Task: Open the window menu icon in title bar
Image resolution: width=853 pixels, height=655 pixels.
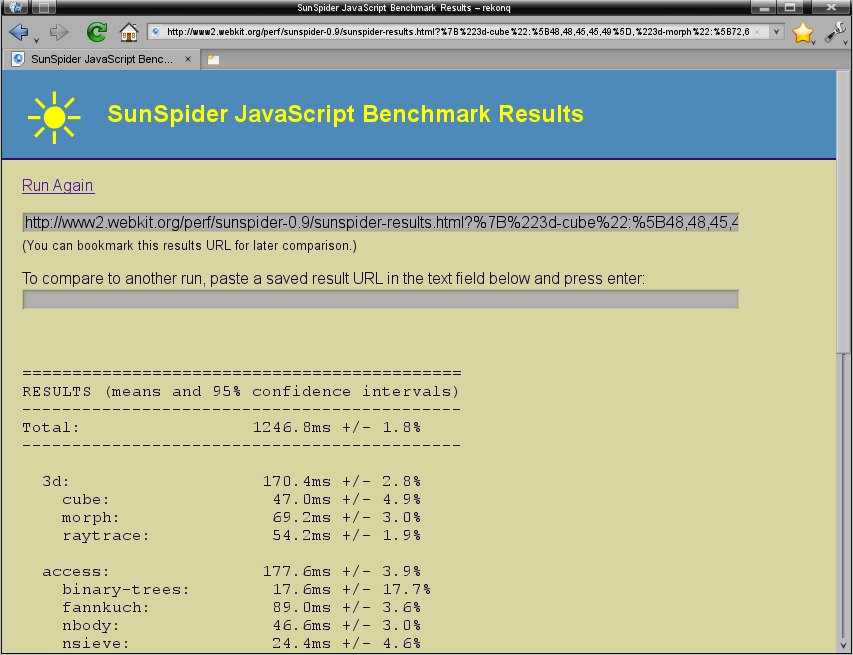Action: click(16, 7)
